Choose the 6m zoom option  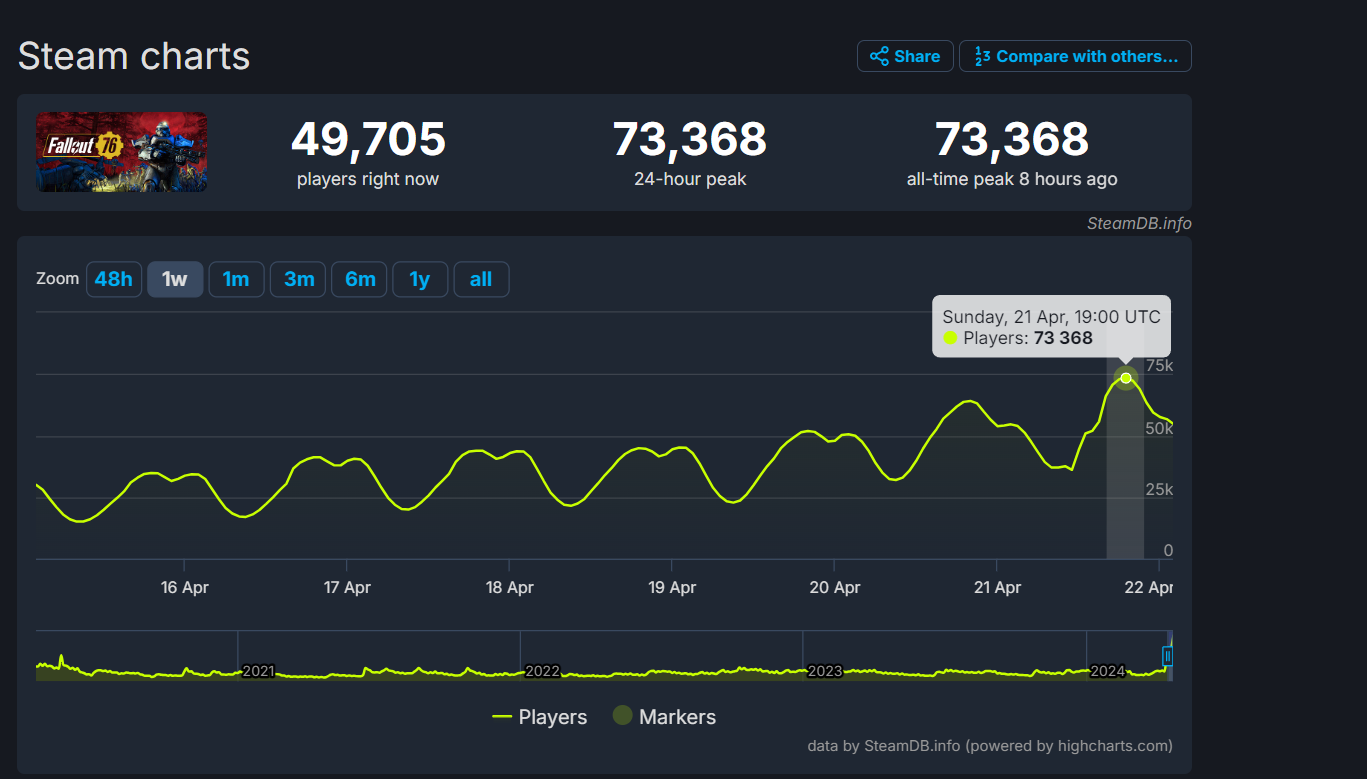(x=360, y=279)
